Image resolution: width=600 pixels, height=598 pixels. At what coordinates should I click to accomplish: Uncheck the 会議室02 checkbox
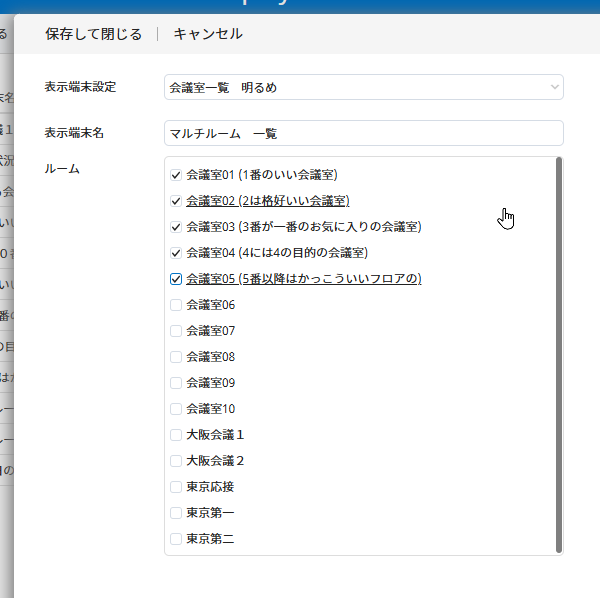tap(176, 201)
